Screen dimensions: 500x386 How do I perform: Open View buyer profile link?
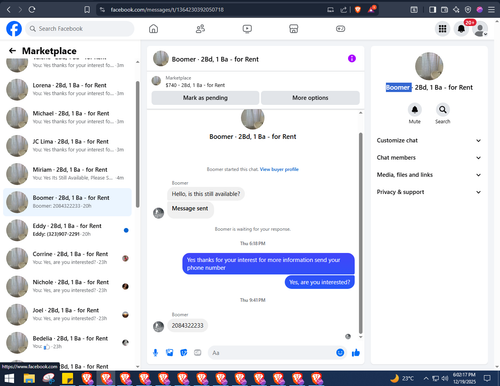tap(279, 169)
